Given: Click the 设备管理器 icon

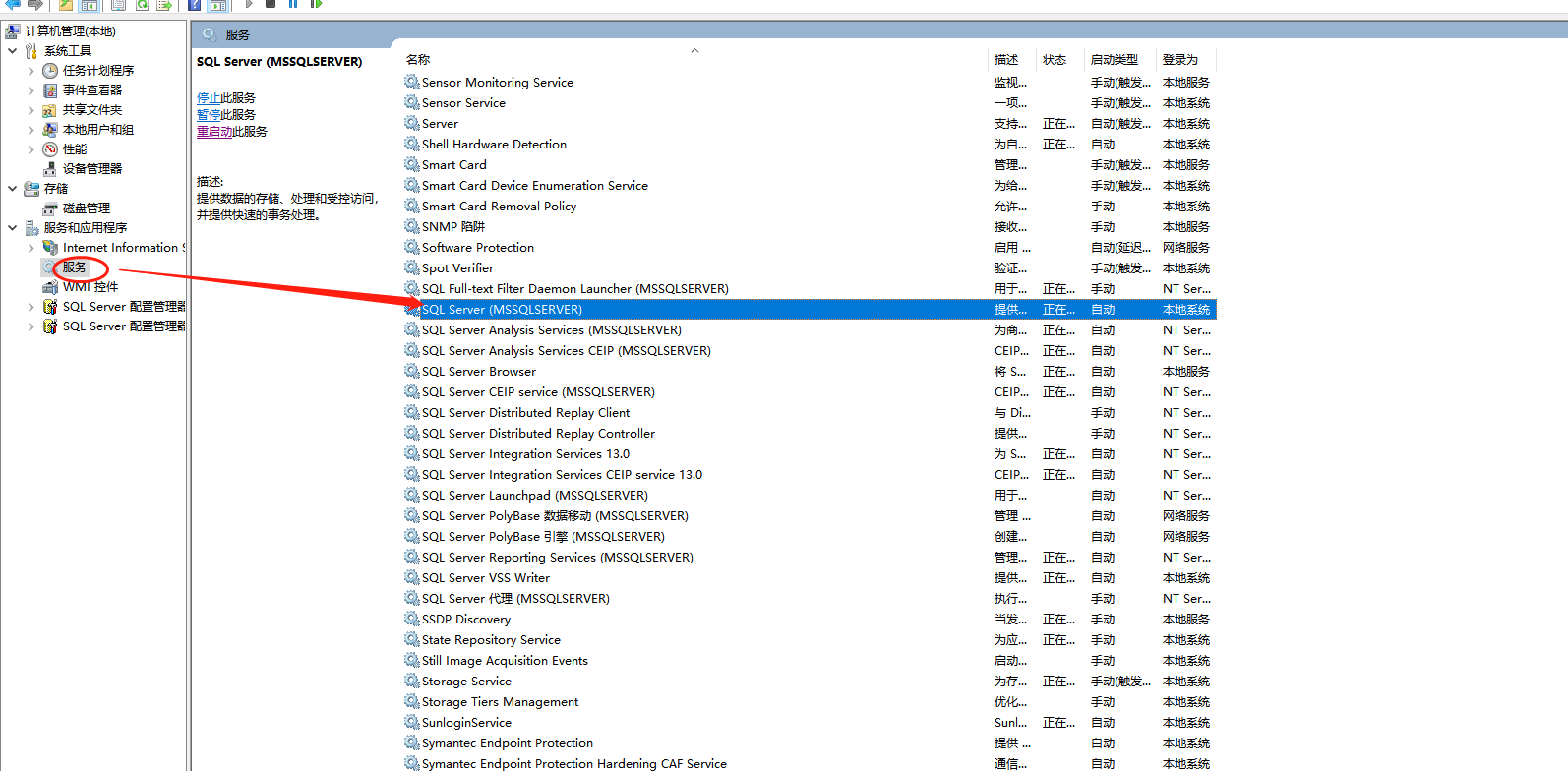Looking at the screenshot, I should pyautogui.click(x=50, y=169).
